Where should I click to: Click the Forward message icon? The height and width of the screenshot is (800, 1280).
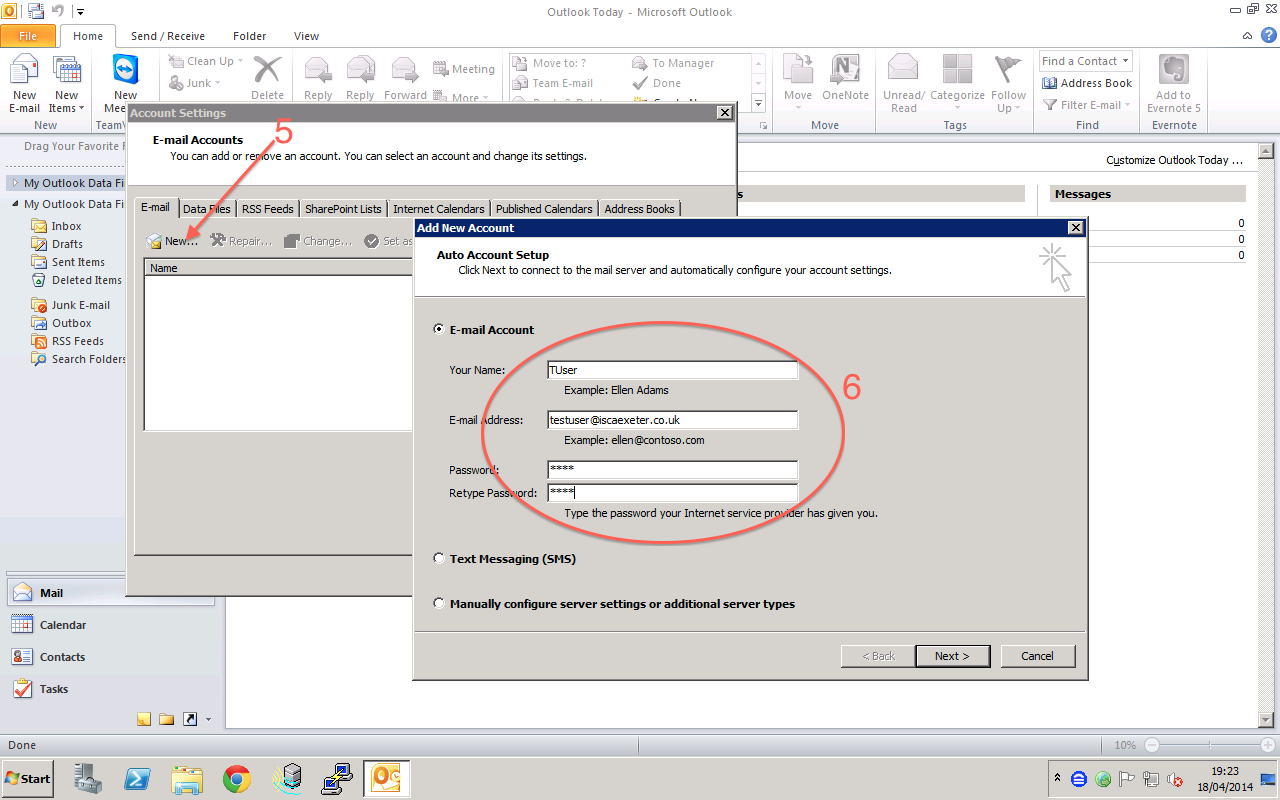405,78
